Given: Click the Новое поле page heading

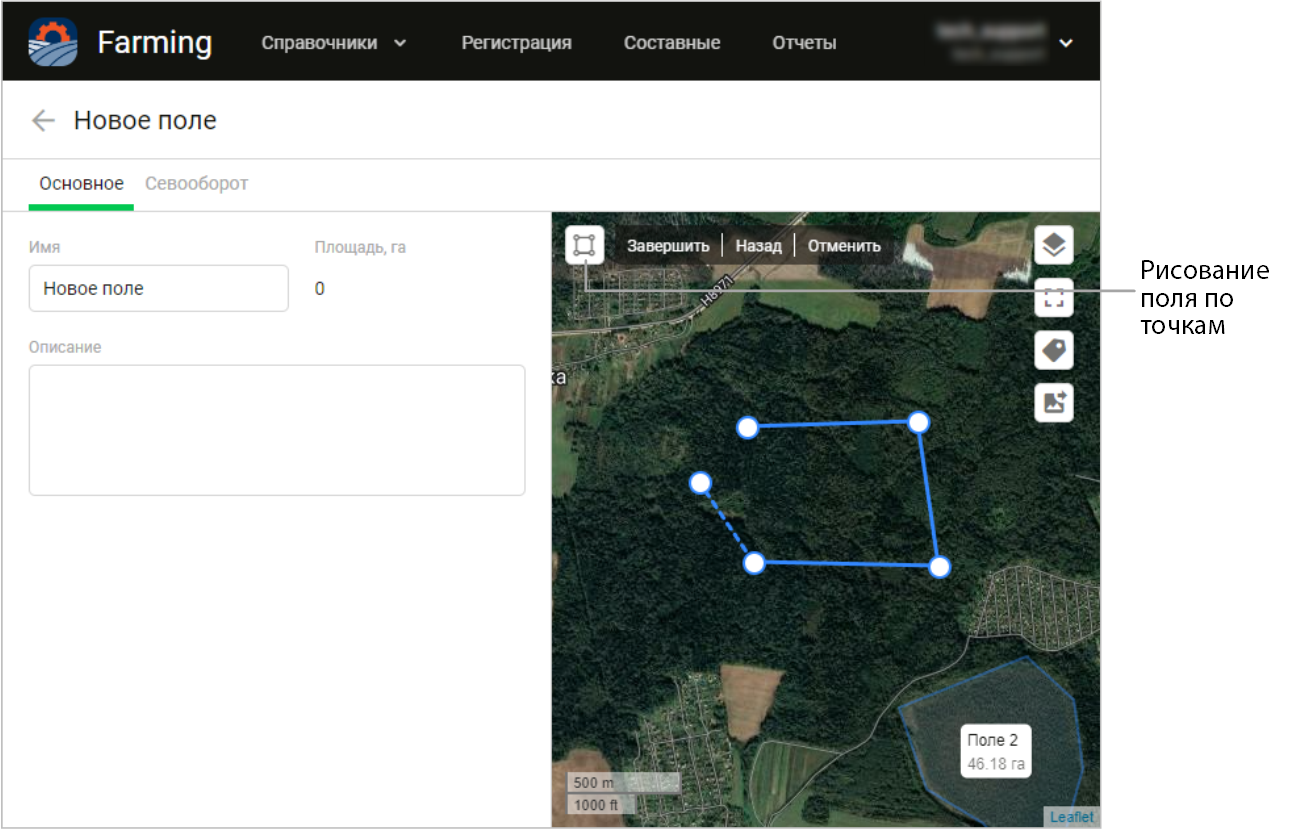Looking at the screenshot, I should click(145, 121).
